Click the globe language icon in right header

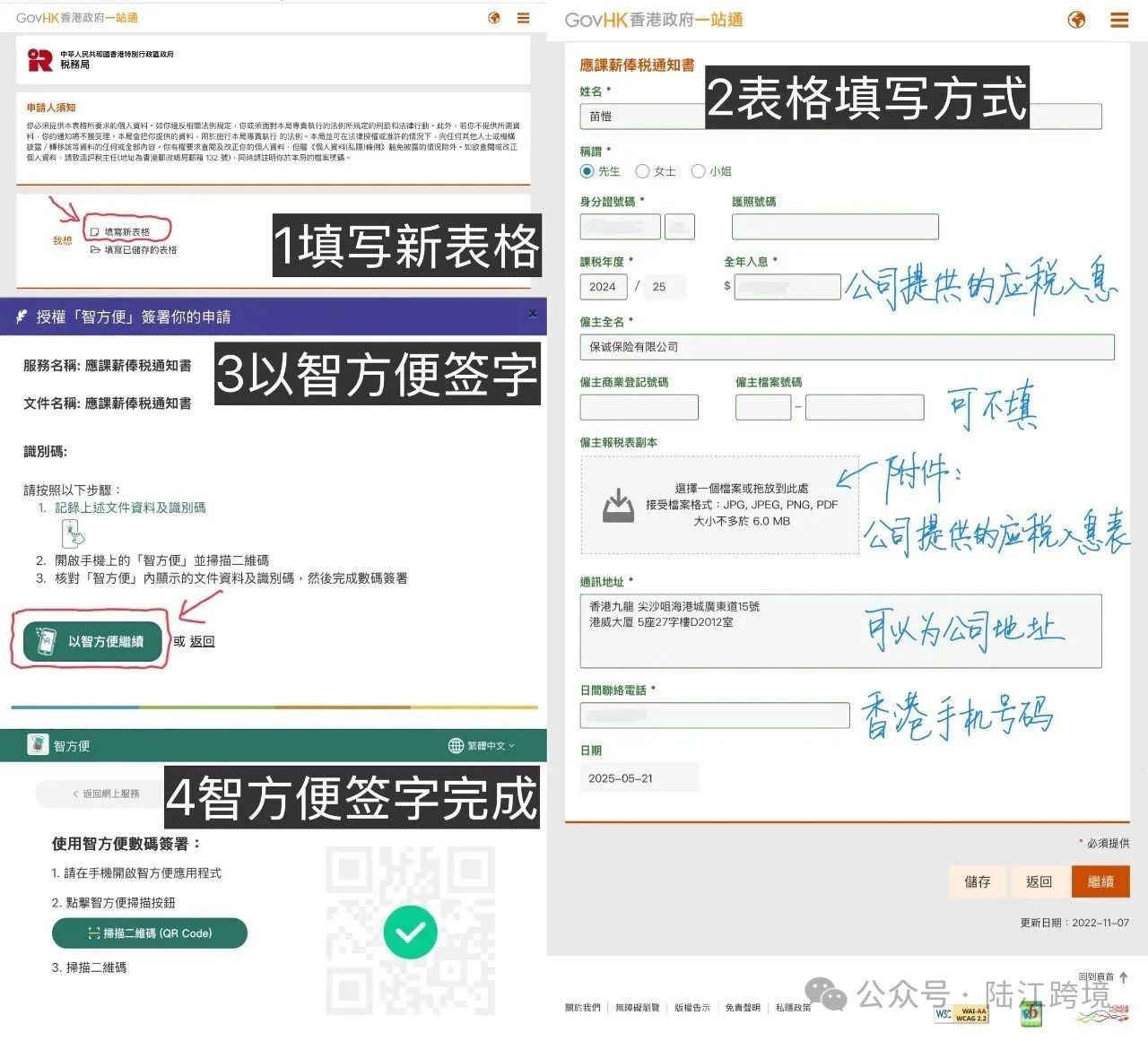point(1076,20)
